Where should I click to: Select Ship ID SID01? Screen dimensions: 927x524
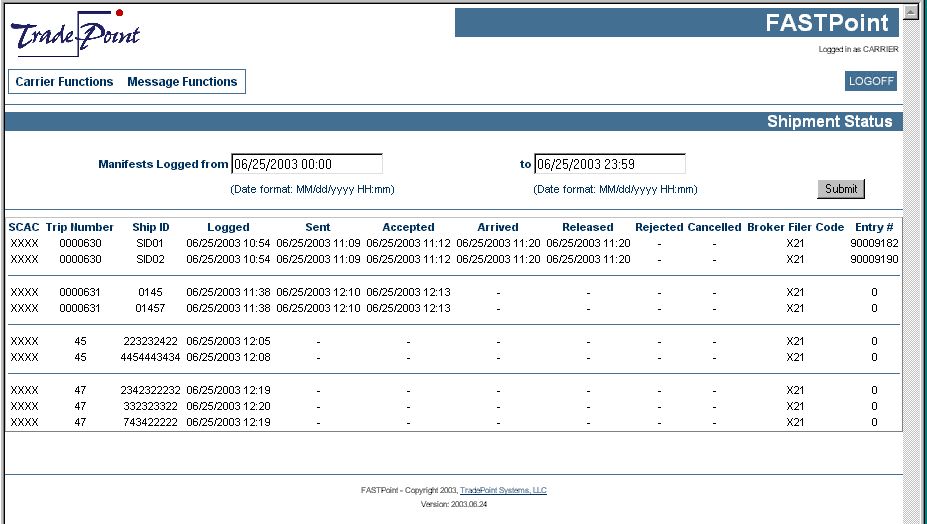[151, 243]
